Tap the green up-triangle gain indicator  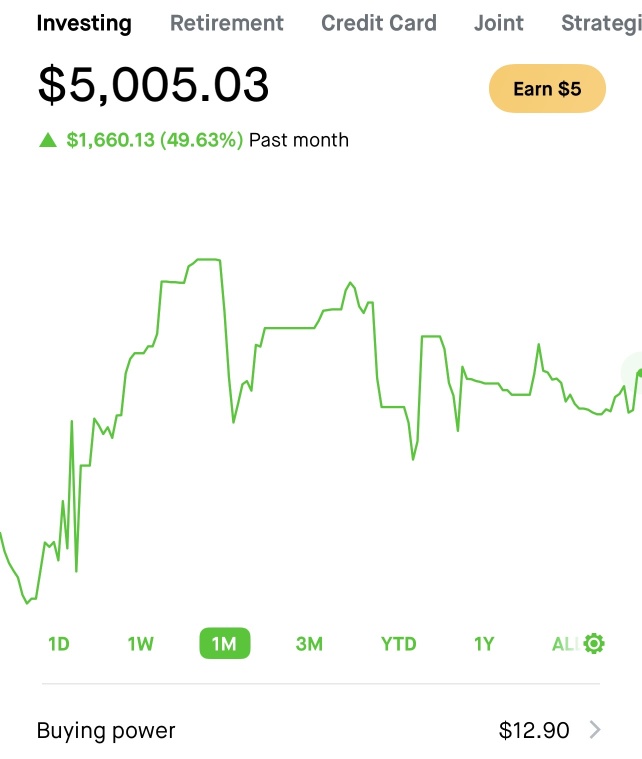pos(48,140)
